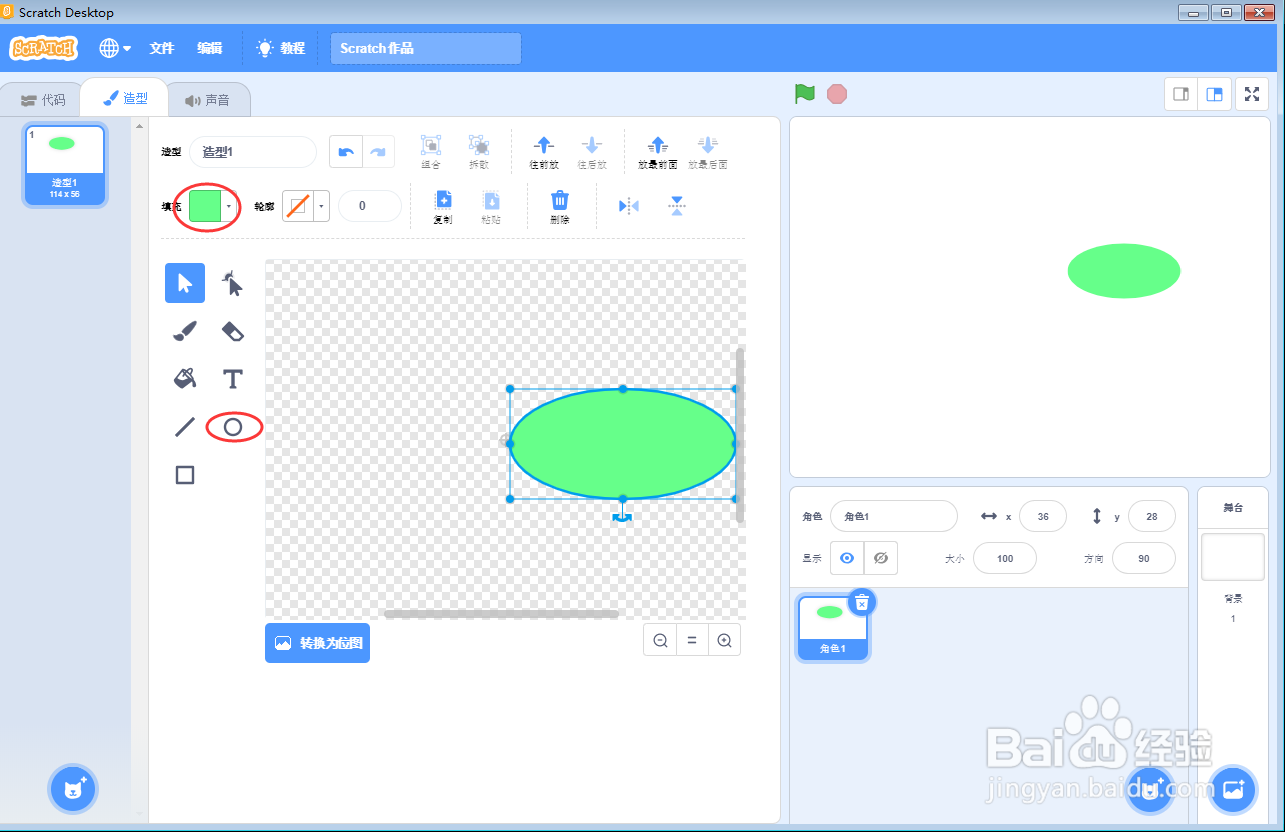Delete the selected shape with trash icon

point(560,207)
